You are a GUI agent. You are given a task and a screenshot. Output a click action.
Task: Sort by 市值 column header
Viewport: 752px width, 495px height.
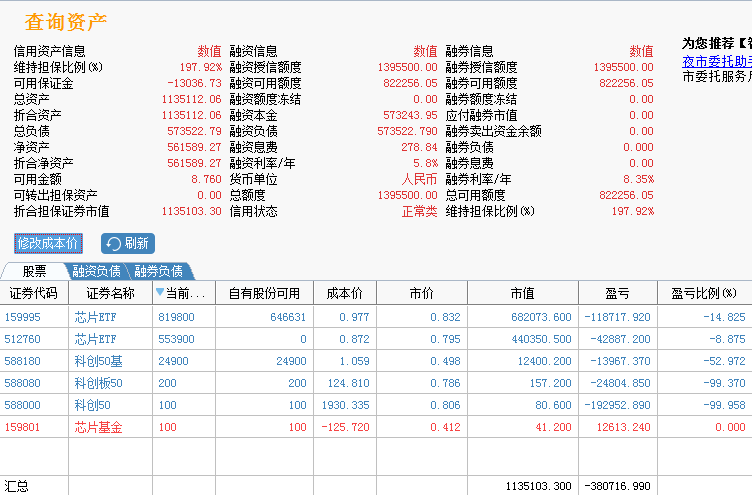523,293
